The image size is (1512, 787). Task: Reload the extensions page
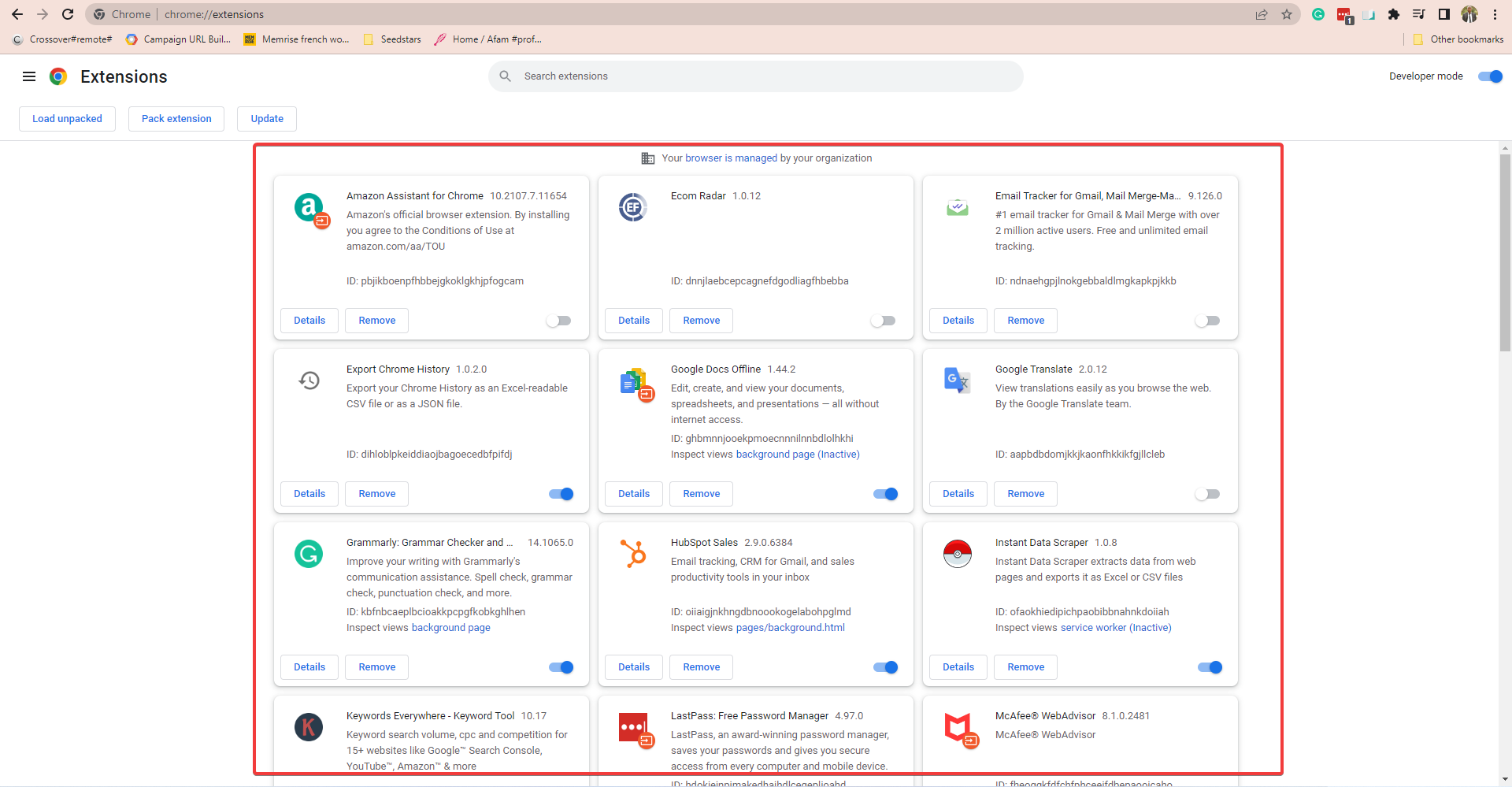pos(68,14)
